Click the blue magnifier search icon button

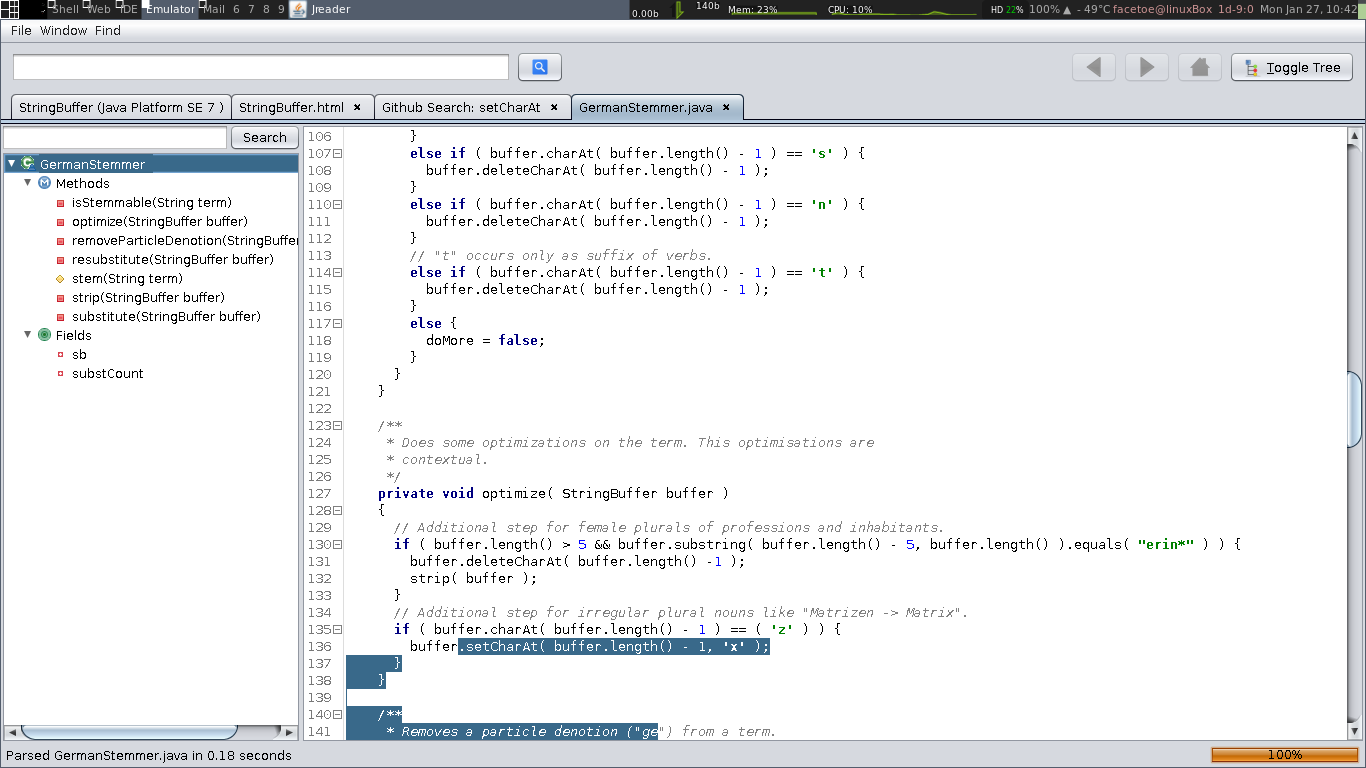point(540,67)
